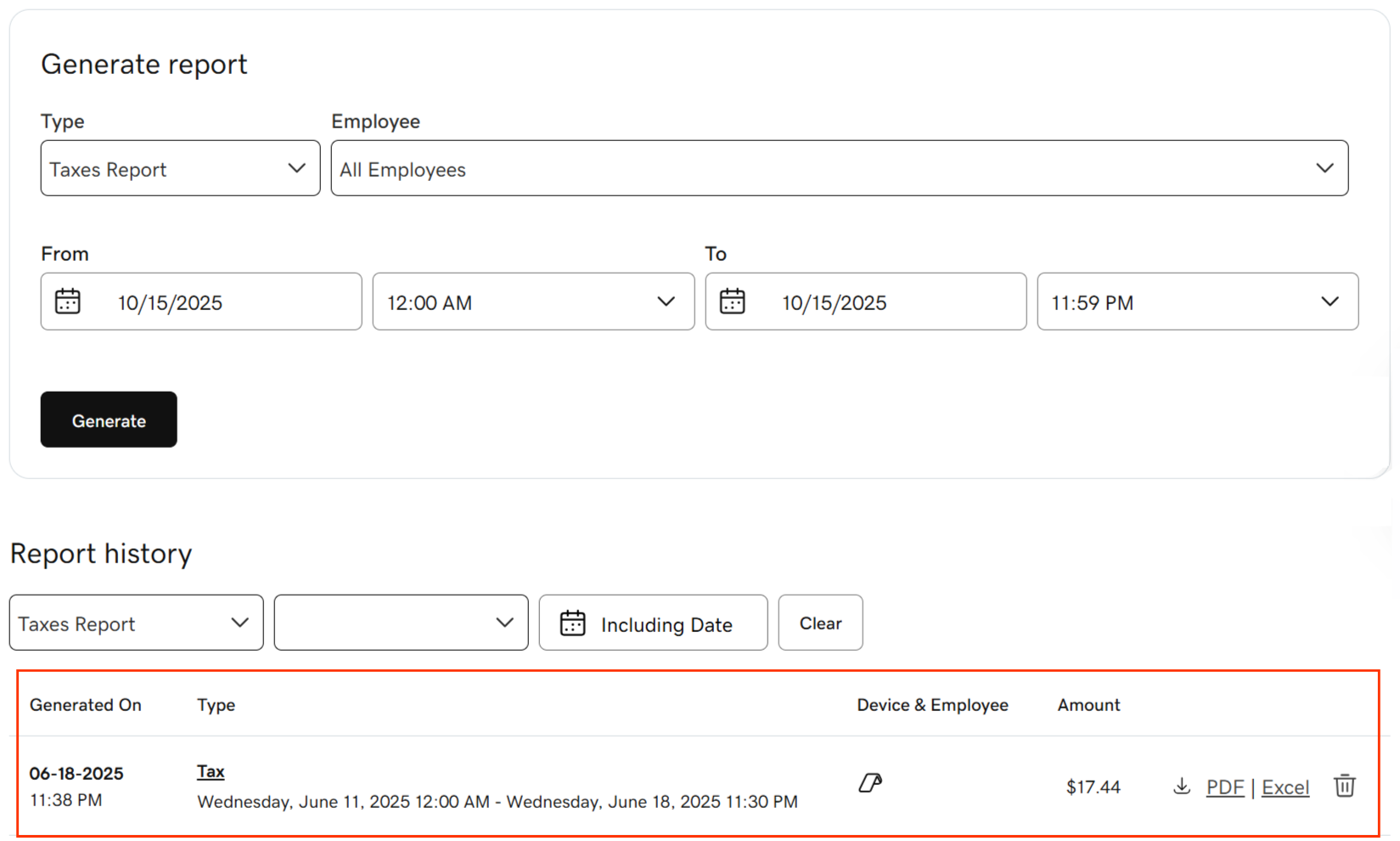The image size is (1400, 841).
Task: Open the All Employees dropdown
Action: tap(839, 167)
